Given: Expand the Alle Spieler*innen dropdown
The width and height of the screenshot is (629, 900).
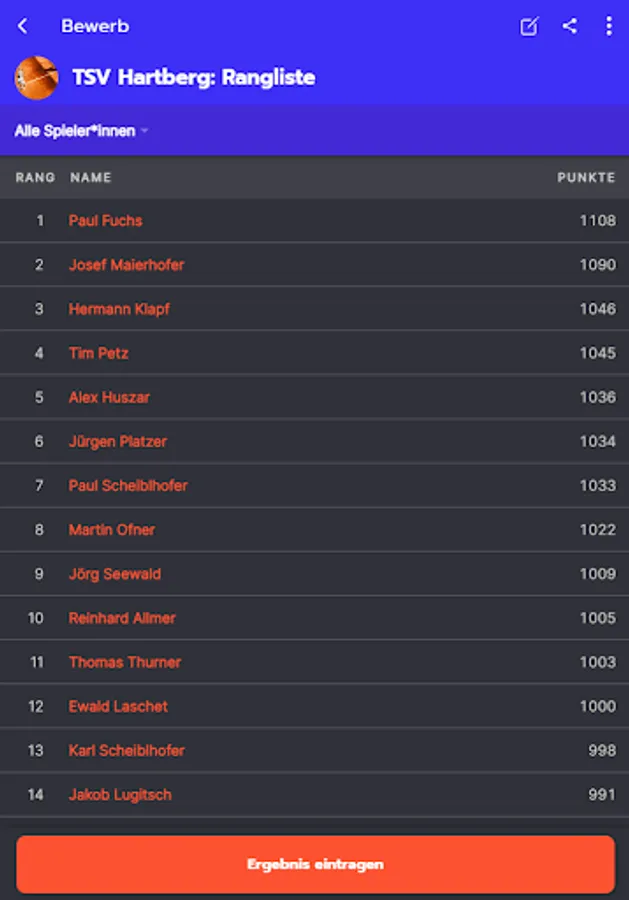Looking at the screenshot, I should click(81, 131).
